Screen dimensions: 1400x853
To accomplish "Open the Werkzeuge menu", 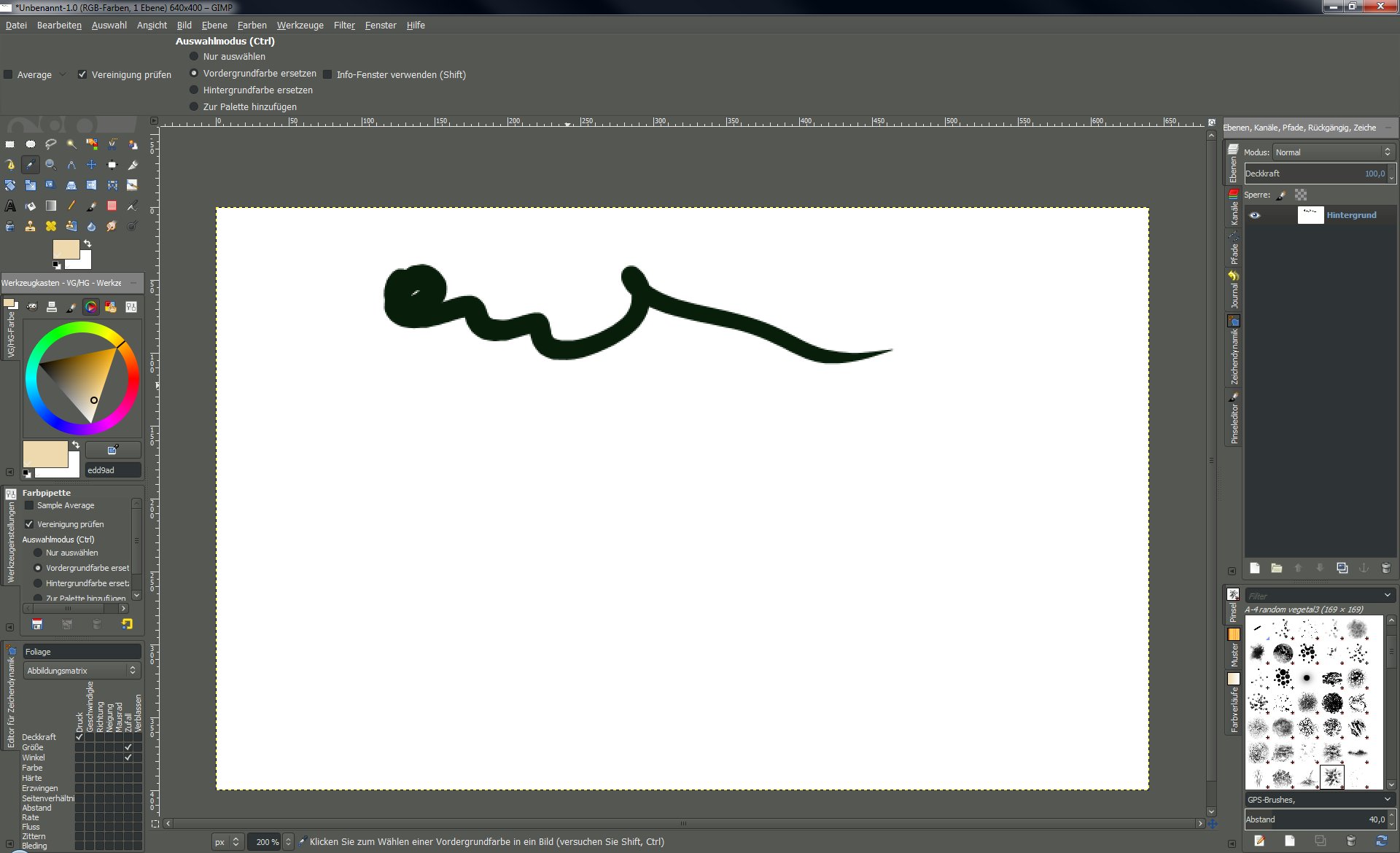I will point(300,25).
